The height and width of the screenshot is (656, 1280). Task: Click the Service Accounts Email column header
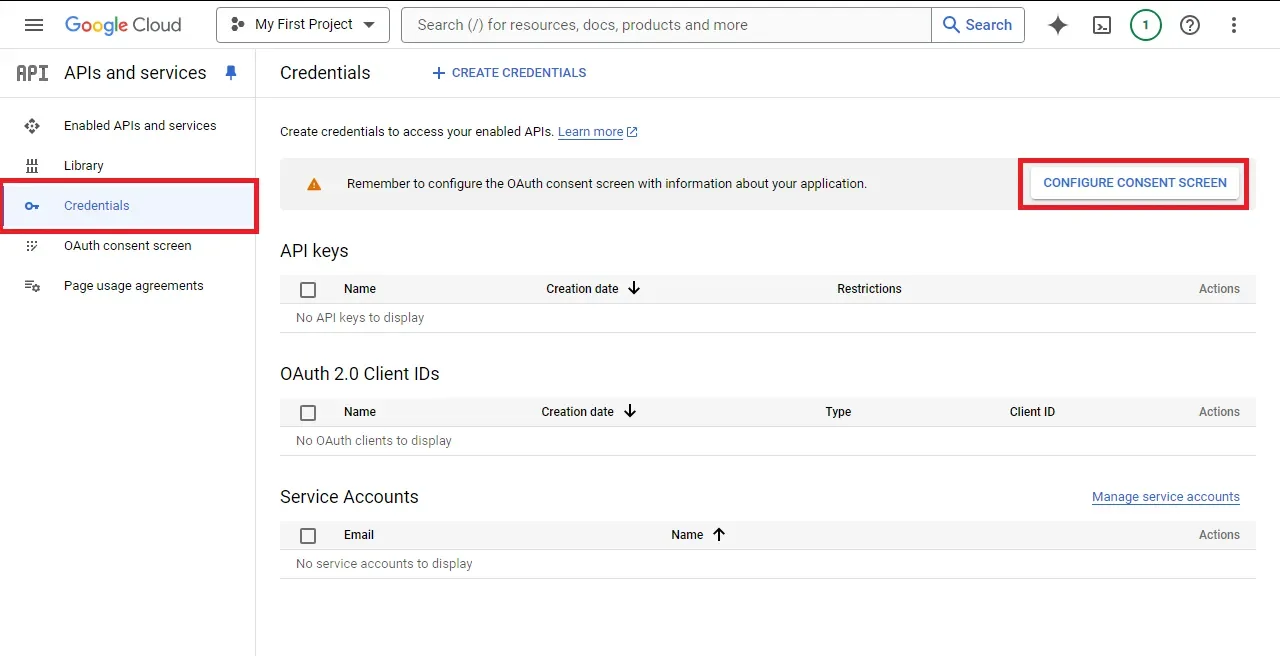point(359,535)
